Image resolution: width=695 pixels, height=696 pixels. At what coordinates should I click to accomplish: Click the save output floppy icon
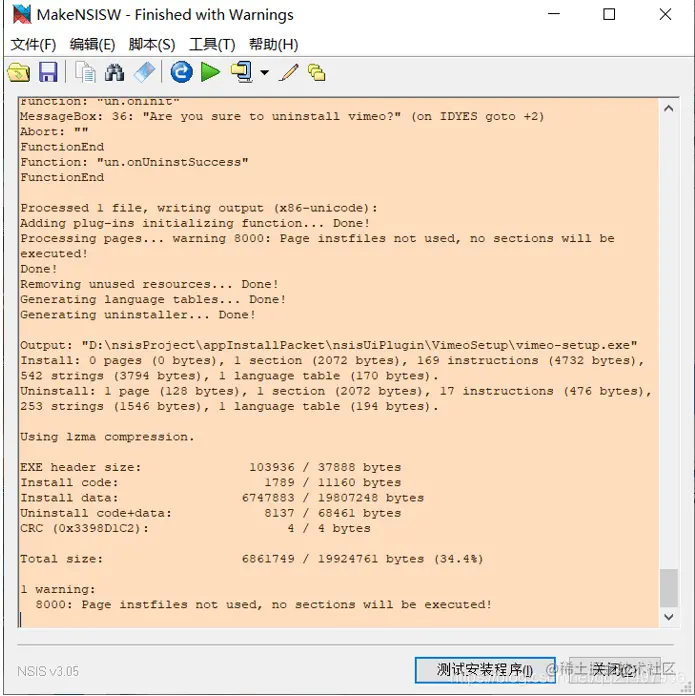tap(48, 72)
